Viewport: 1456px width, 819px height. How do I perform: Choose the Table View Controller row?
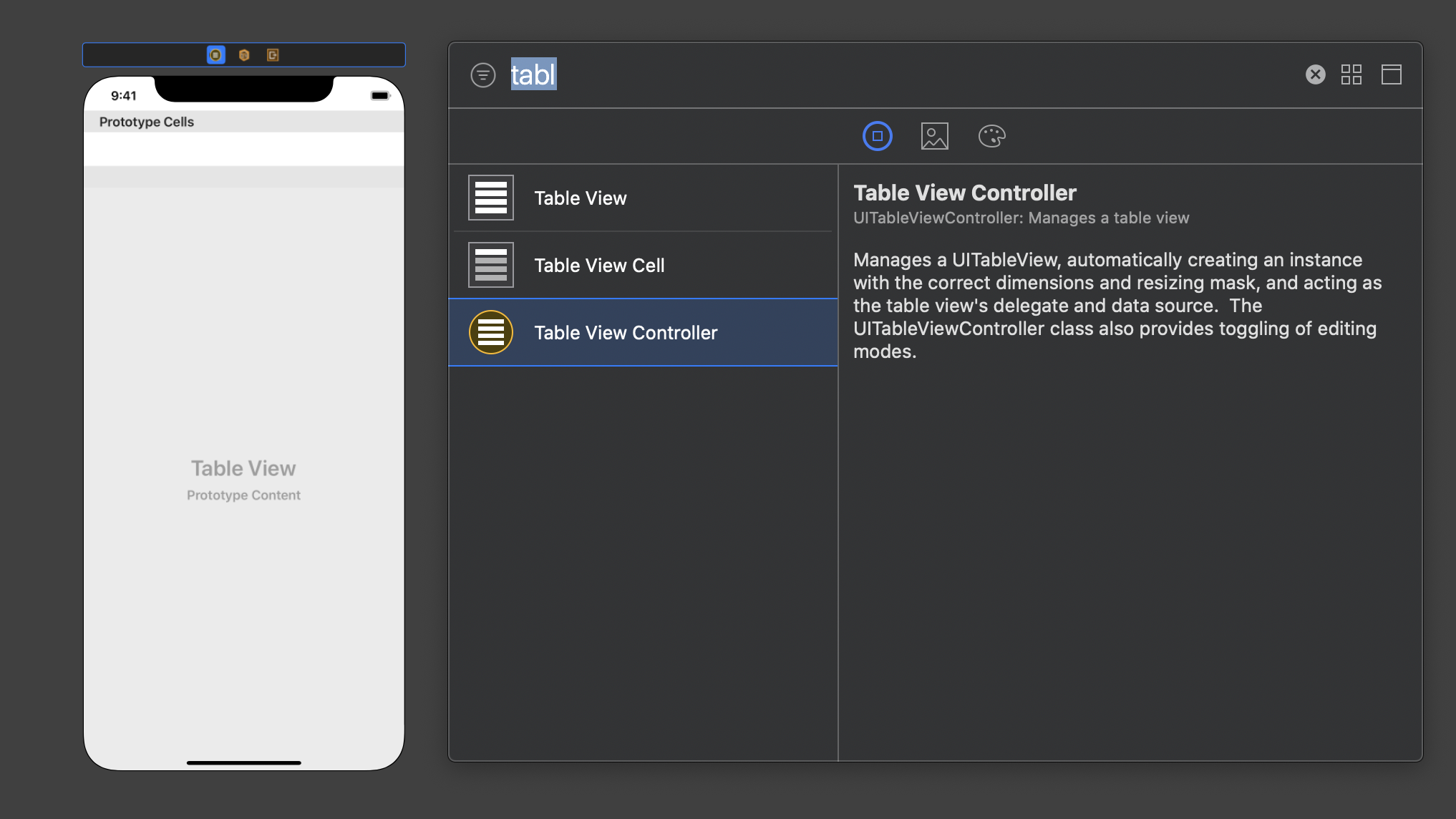[x=626, y=333]
